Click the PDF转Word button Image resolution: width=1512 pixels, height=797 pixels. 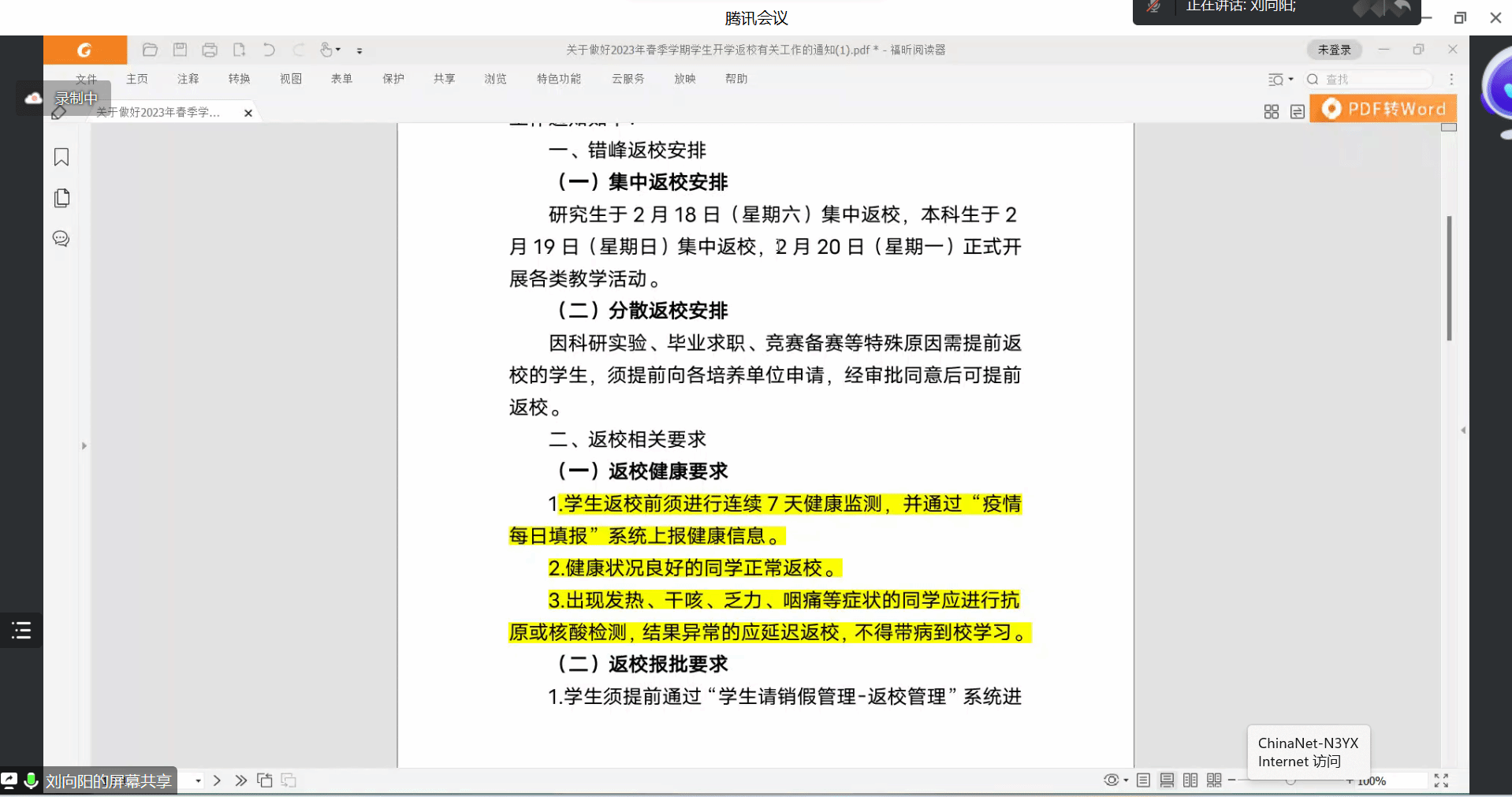click(1384, 109)
